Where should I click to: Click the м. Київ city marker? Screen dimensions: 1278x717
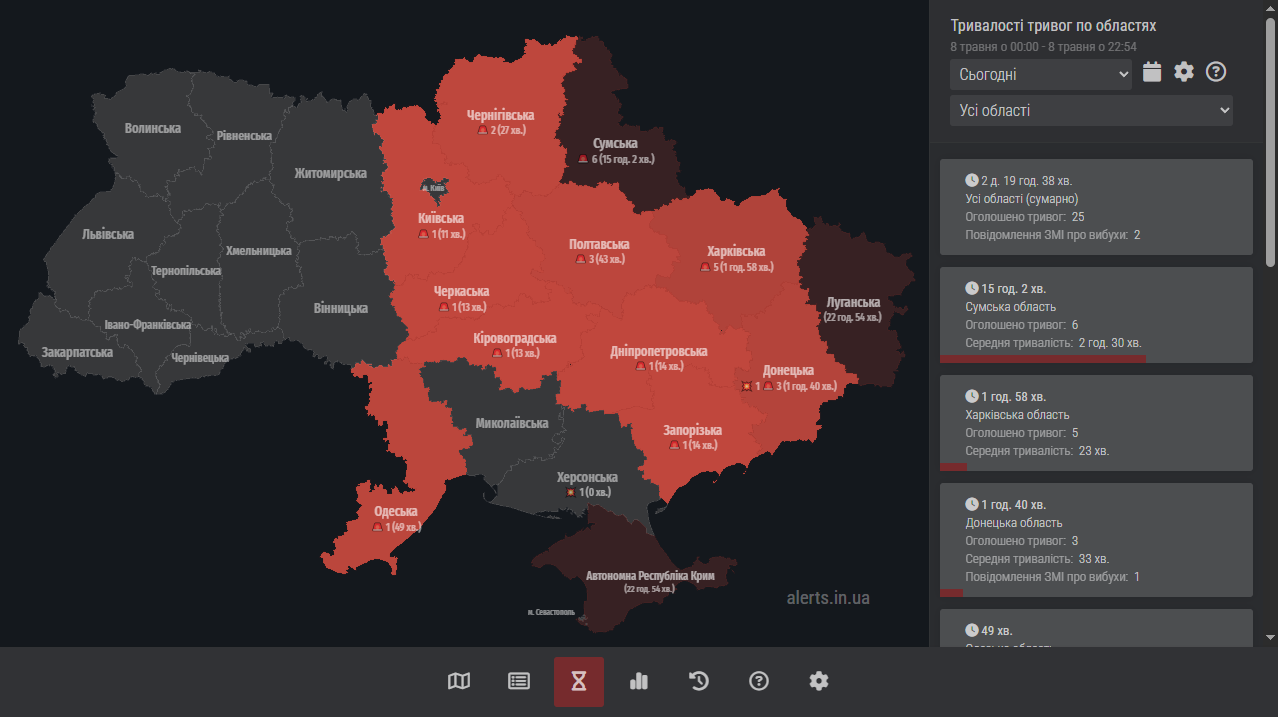click(433, 188)
